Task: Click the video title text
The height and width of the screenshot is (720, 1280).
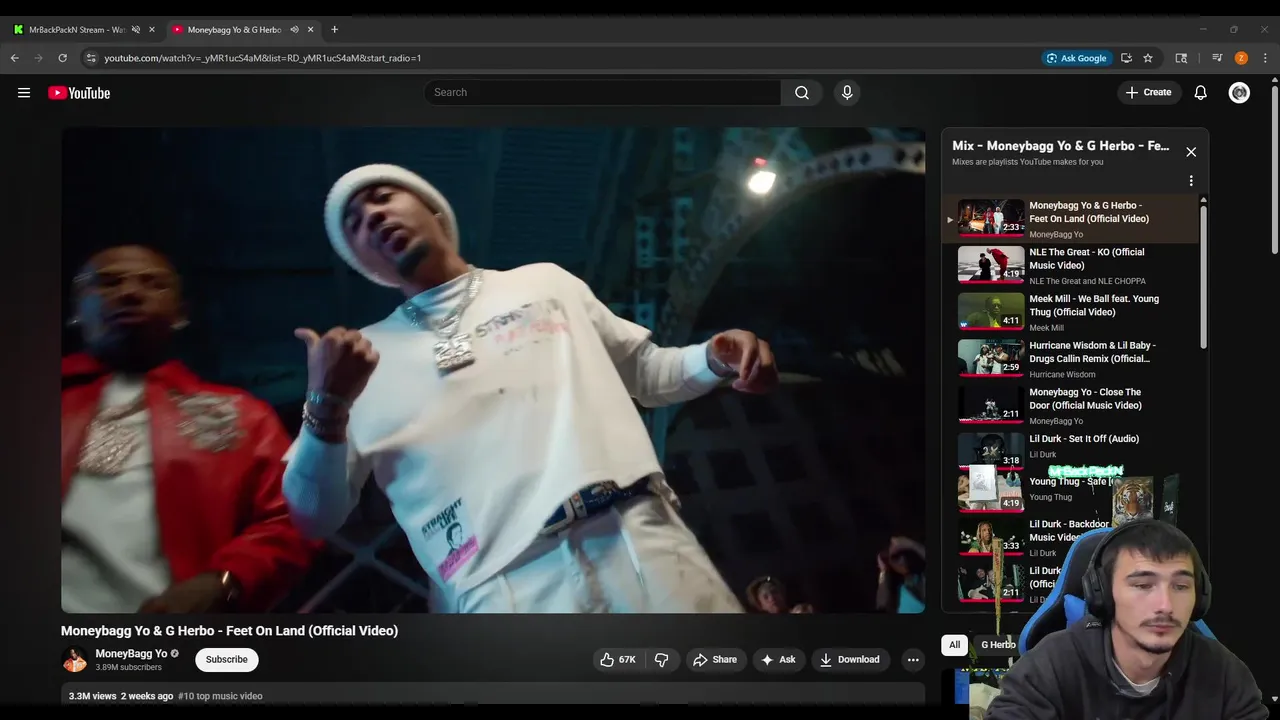Action: (229, 631)
